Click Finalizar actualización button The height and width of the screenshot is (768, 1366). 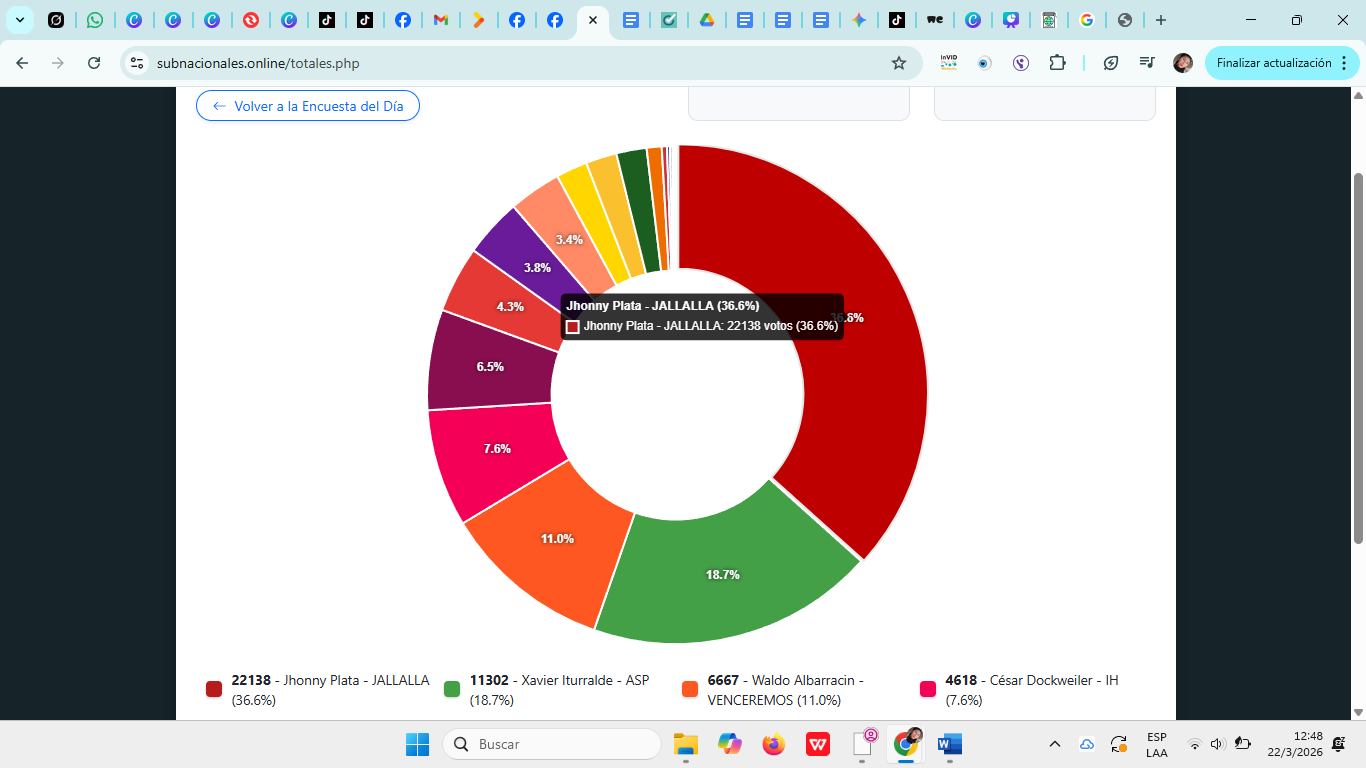pyautogui.click(x=1273, y=63)
